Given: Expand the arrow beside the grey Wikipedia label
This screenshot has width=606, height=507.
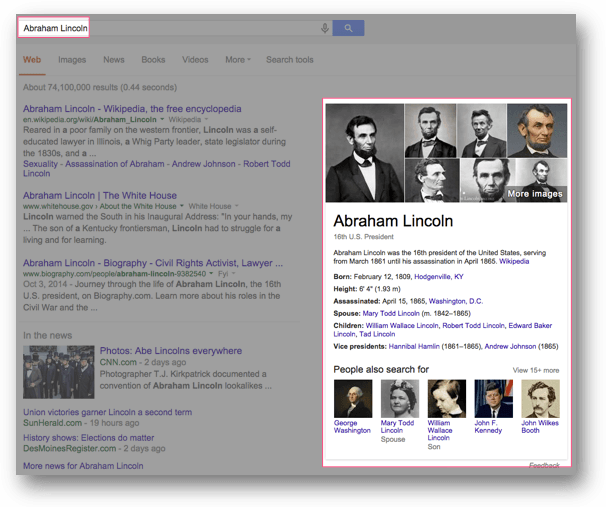Looking at the screenshot, I should tap(206, 119).
